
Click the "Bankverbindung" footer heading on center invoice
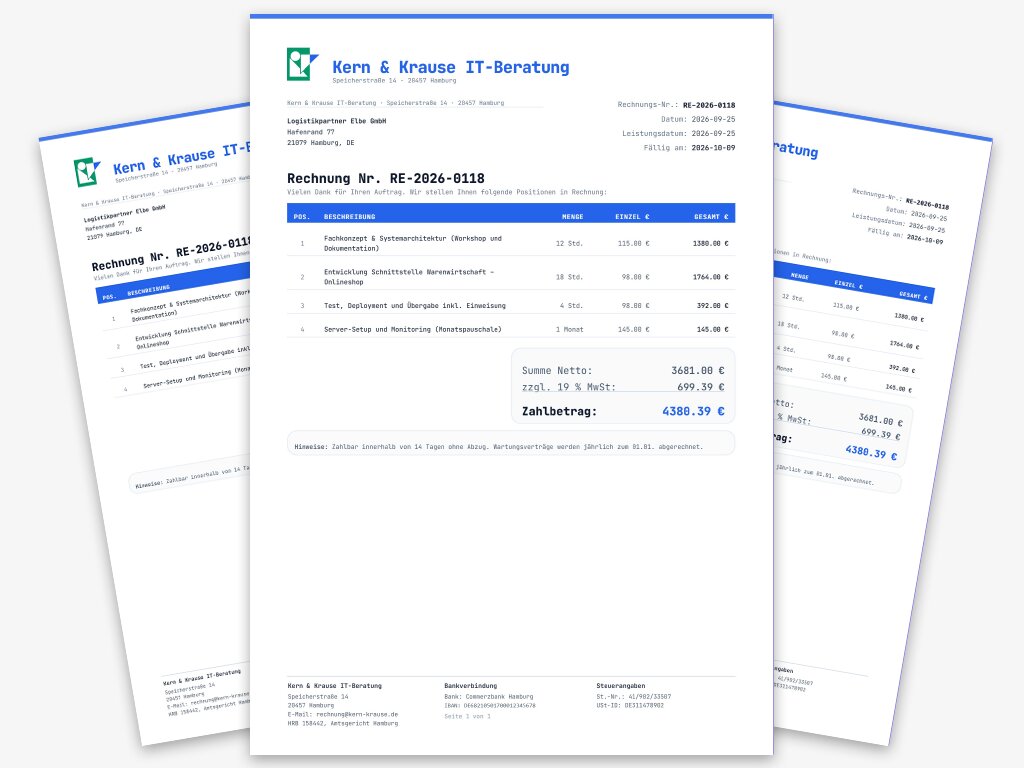point(471,686)
